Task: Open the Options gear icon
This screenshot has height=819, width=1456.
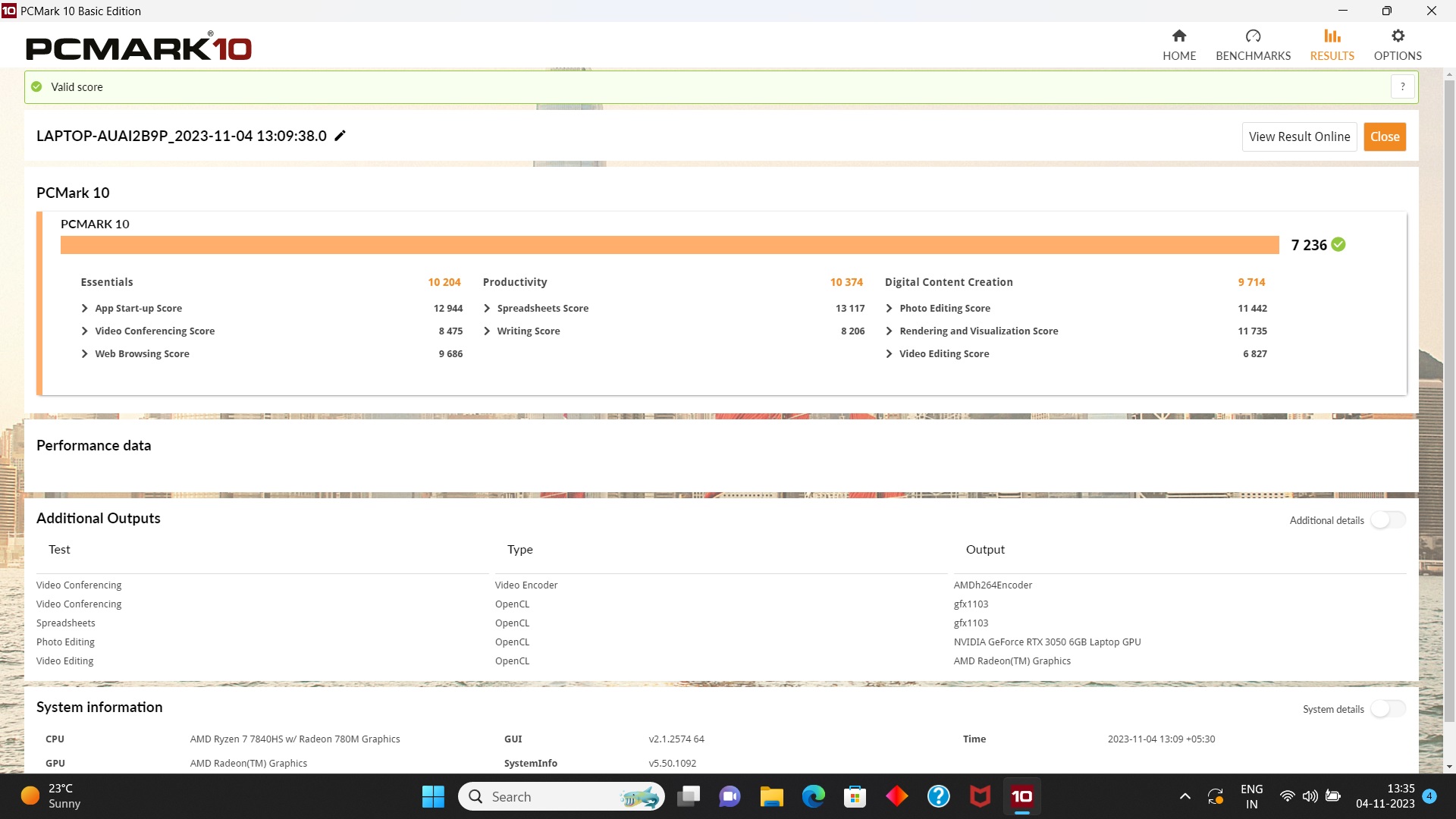Action: 1398,36
